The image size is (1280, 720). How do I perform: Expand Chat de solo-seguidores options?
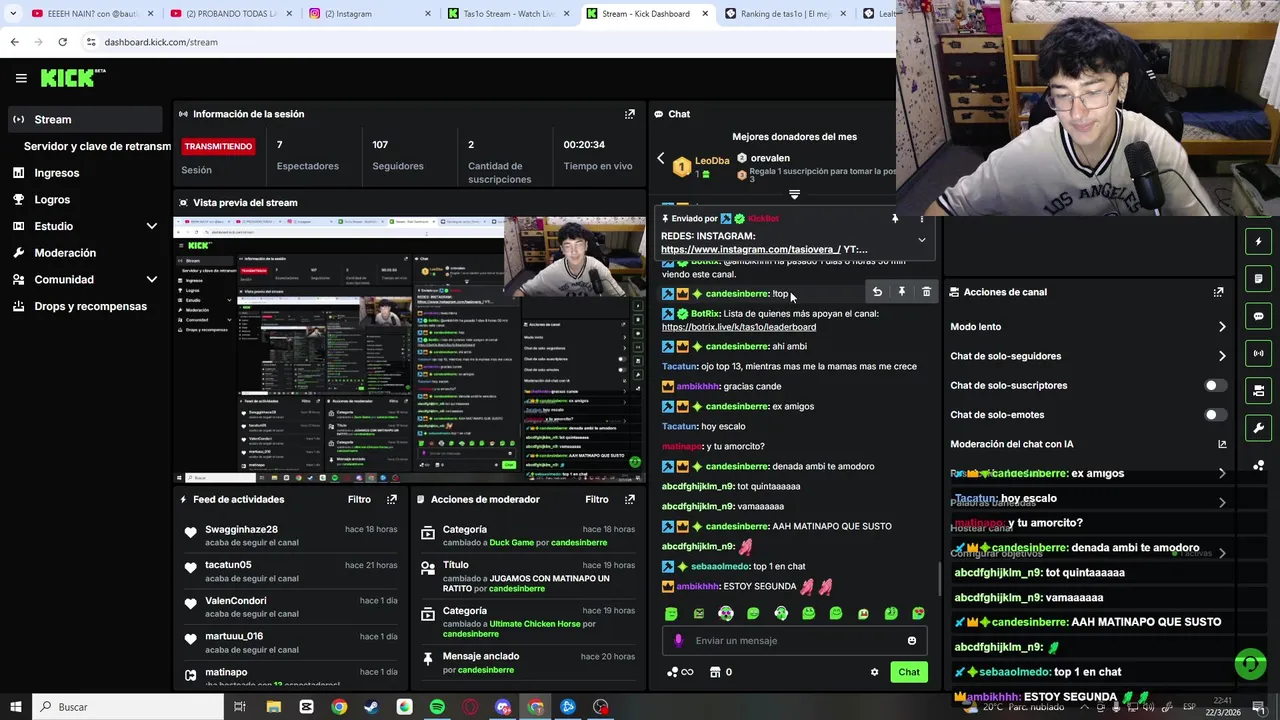click(x=1222, y=356)
